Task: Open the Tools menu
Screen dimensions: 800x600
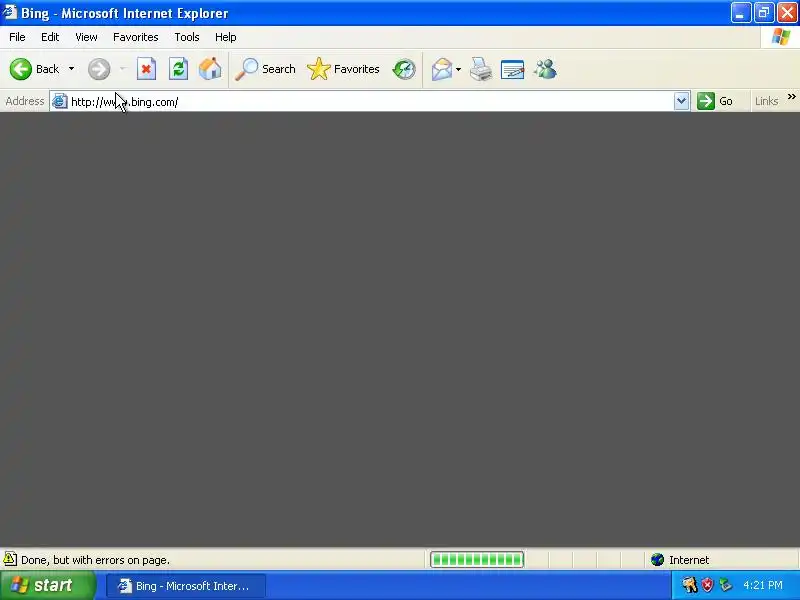Action: pyautogui.click(x=187, y=37)
